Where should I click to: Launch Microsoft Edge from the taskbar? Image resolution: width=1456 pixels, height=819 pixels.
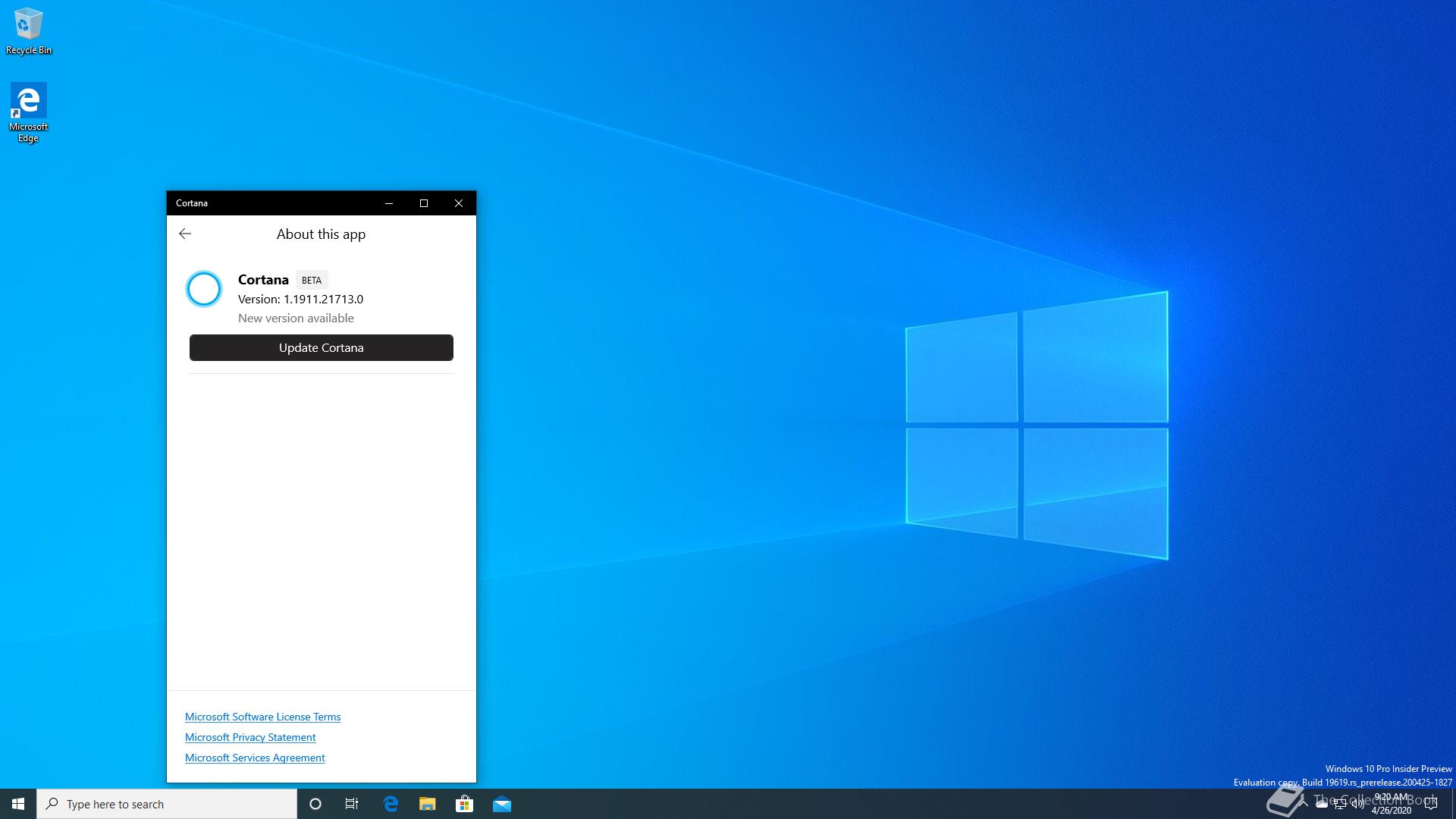pos(391,804)
